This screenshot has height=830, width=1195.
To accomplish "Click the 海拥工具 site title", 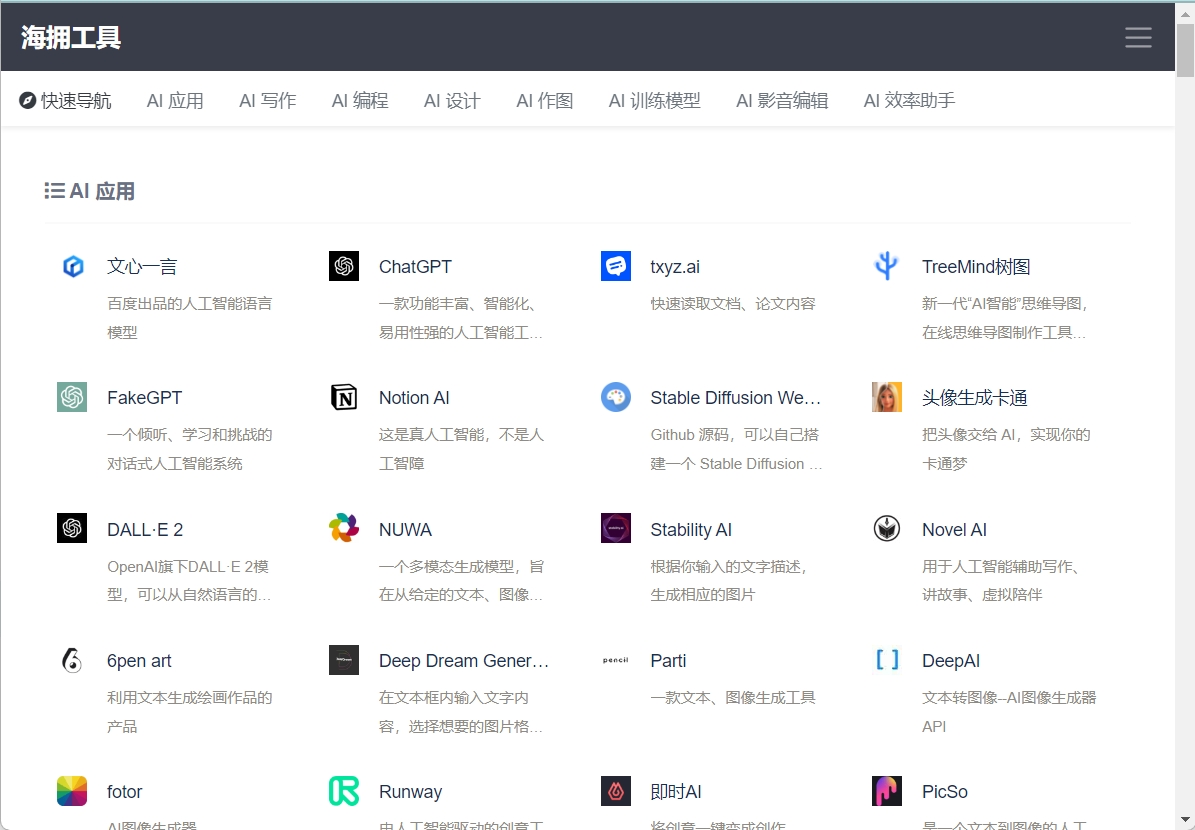I will [x=71, y=38].
